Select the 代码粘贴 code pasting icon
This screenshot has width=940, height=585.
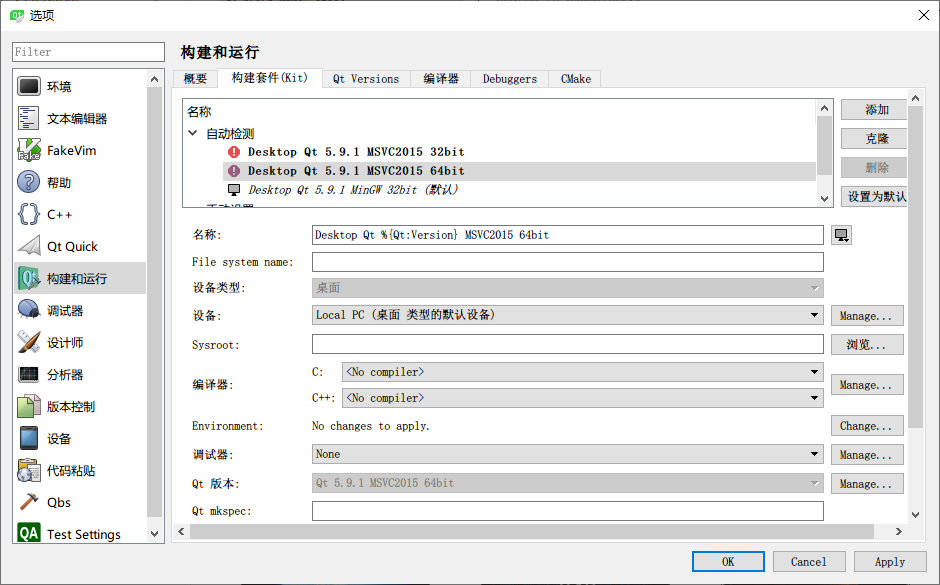(x=29, y=471)
